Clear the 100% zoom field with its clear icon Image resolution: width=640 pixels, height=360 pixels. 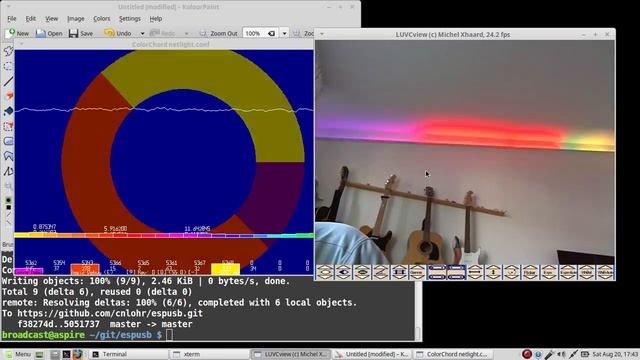pyautogui.click(x=271, y=33)
